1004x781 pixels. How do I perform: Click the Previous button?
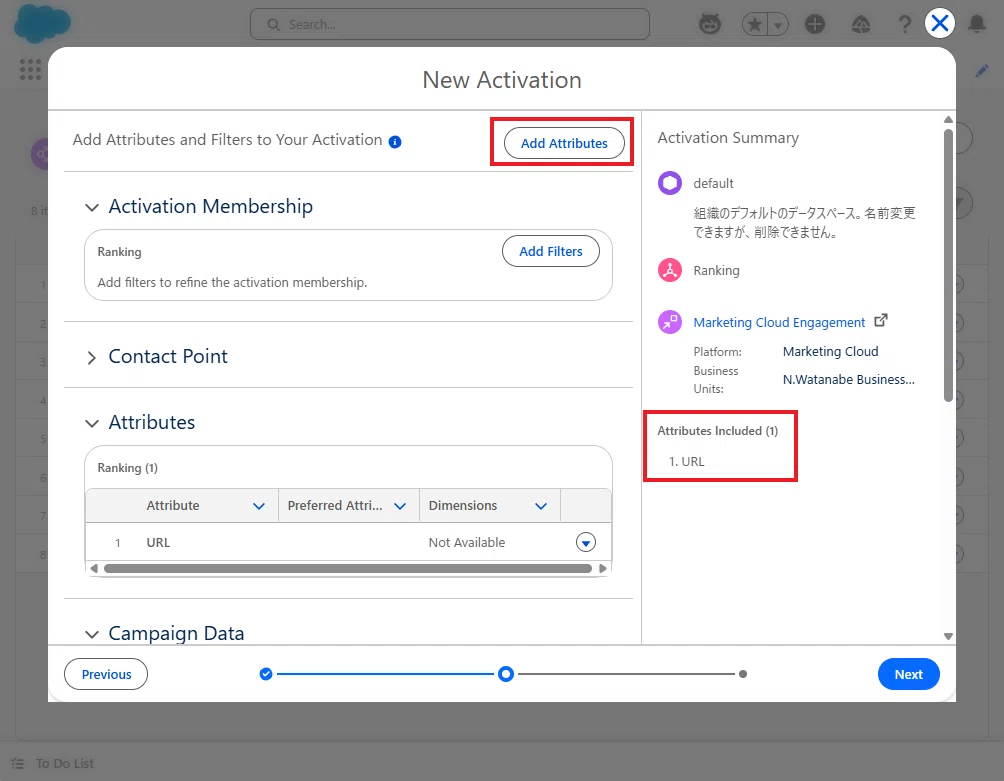106,674
